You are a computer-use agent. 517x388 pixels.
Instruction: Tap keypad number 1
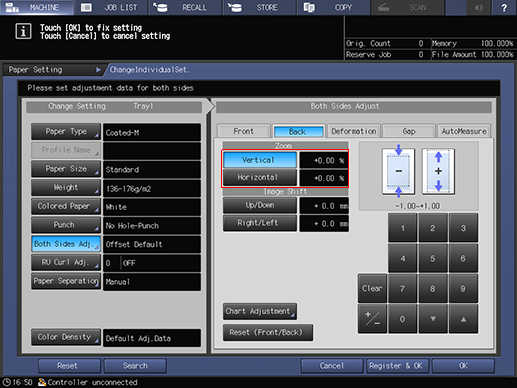tap(402, 228)
